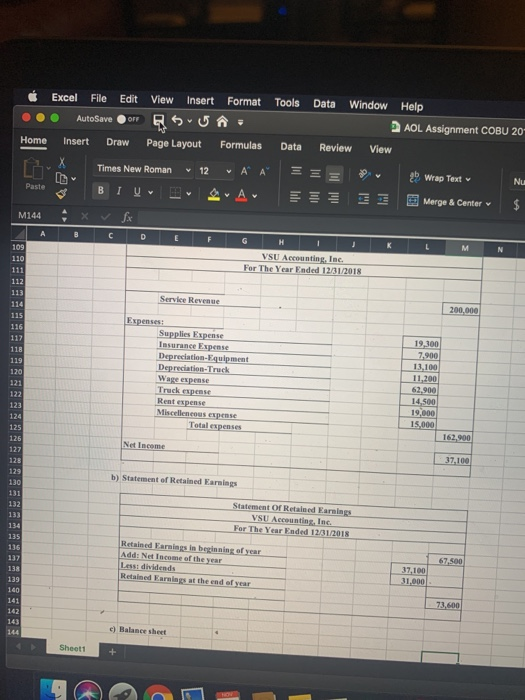Click the Merge & Center button

coord(449,202)
